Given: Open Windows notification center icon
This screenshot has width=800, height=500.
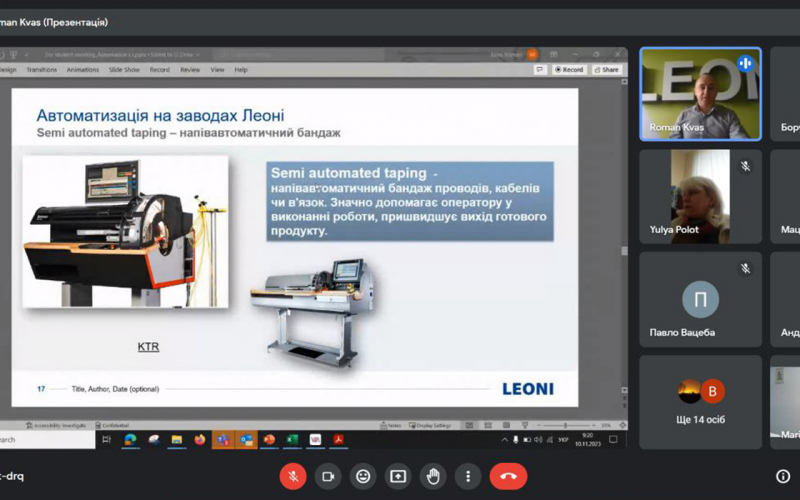Looking at the screenshot, I should 613,440.
